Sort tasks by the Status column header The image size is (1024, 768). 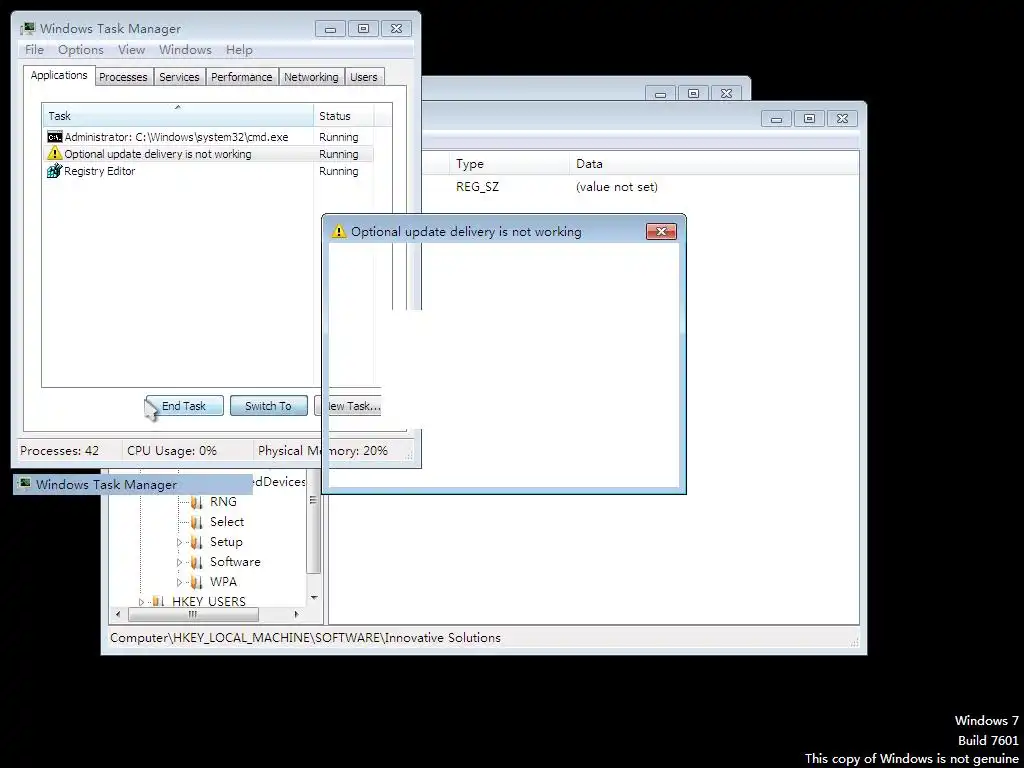(344, 116)
